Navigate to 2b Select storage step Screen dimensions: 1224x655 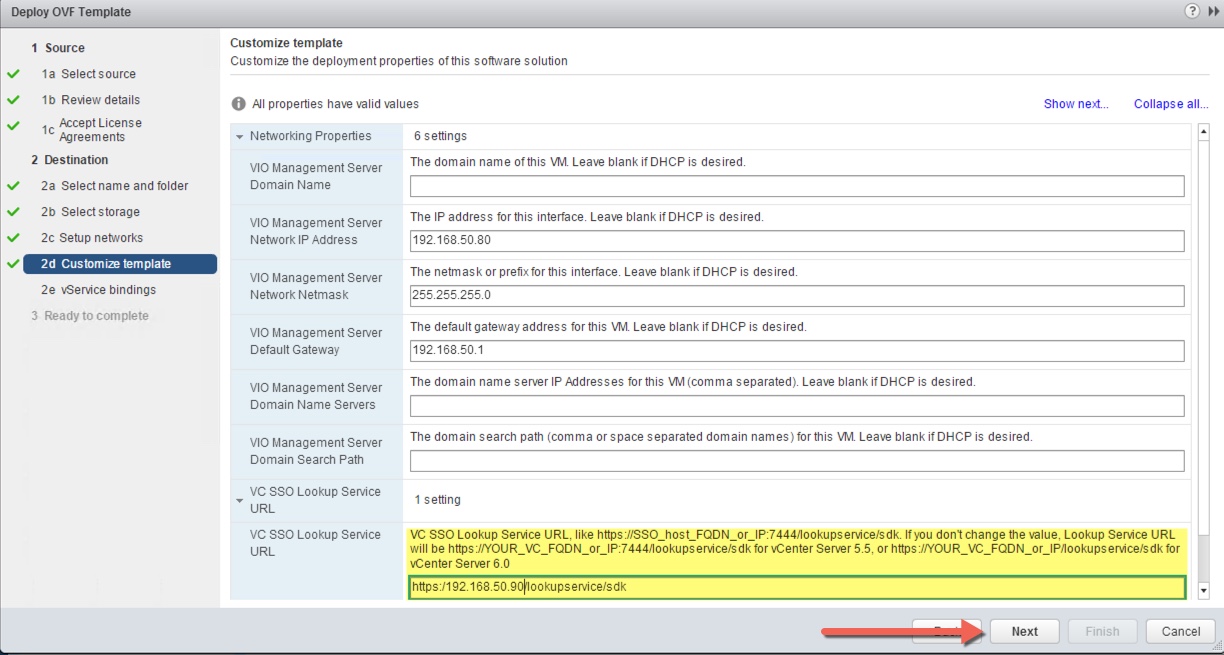pyautogui.click(x=100, y=212)
